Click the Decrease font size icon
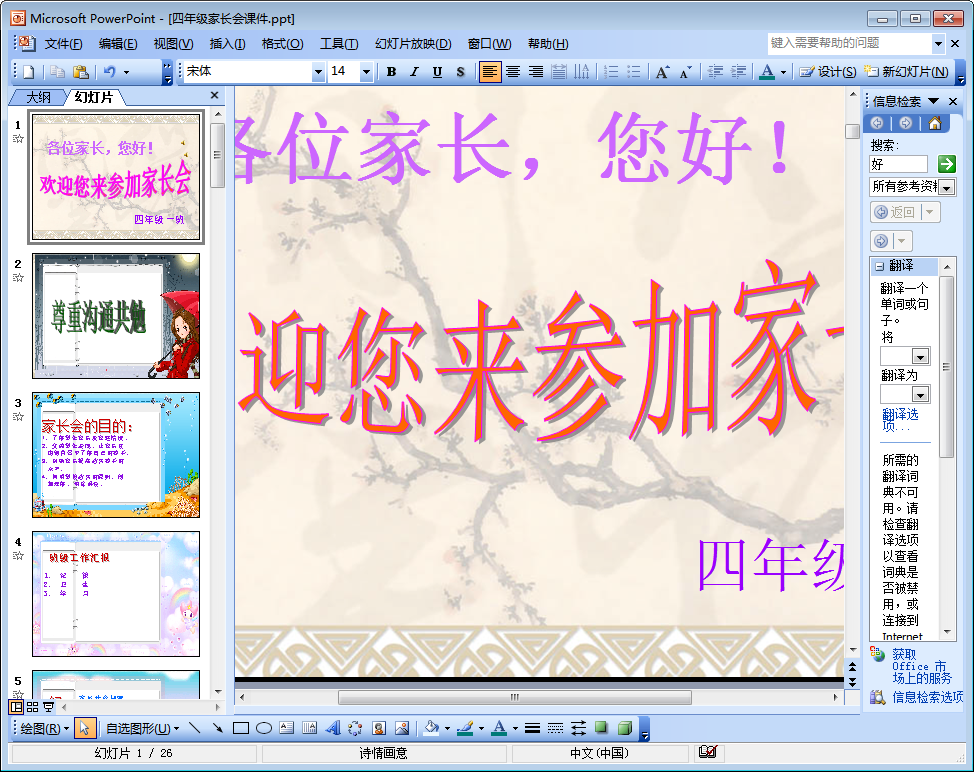This screenshot has height=772, width=974. (x=686, y=72)
